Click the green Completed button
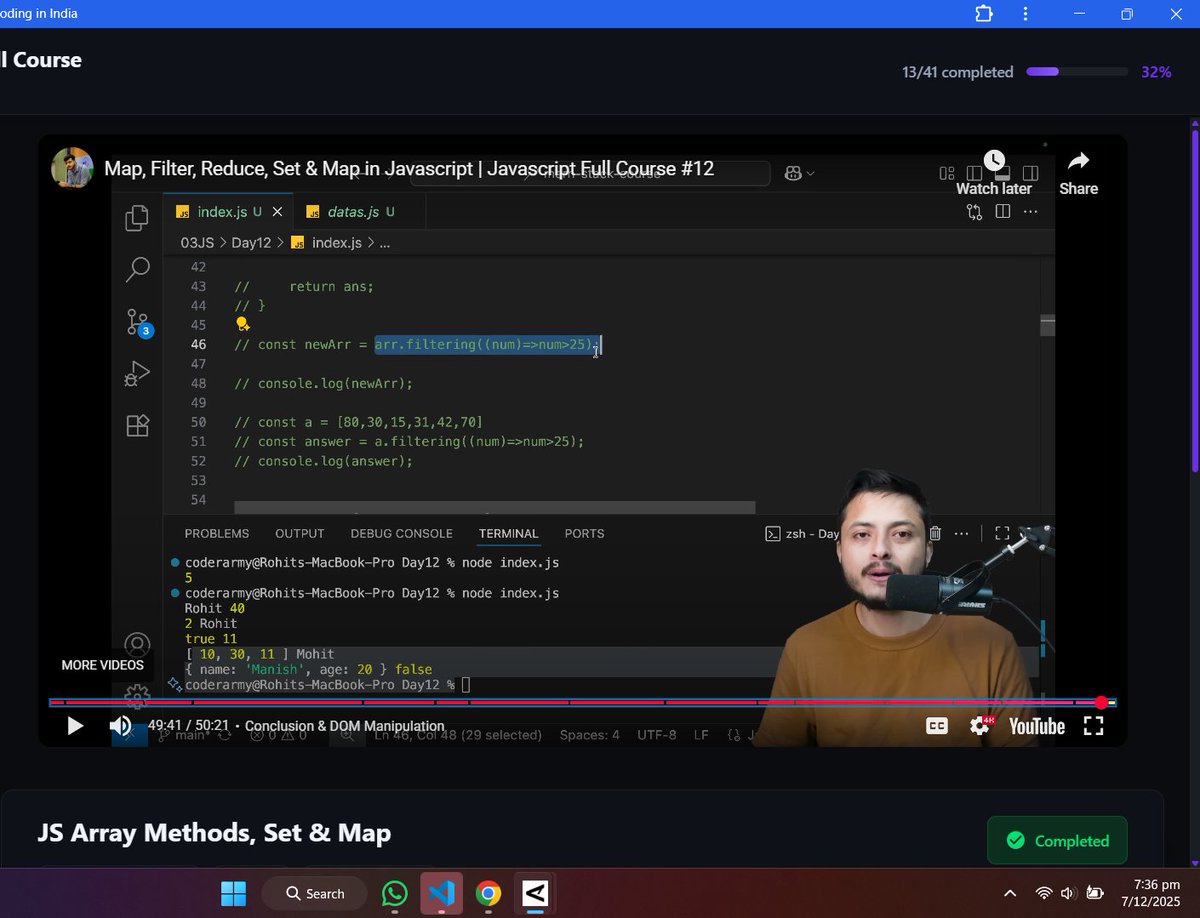This screenshot has height=918, width=1200. (1057, 841)
